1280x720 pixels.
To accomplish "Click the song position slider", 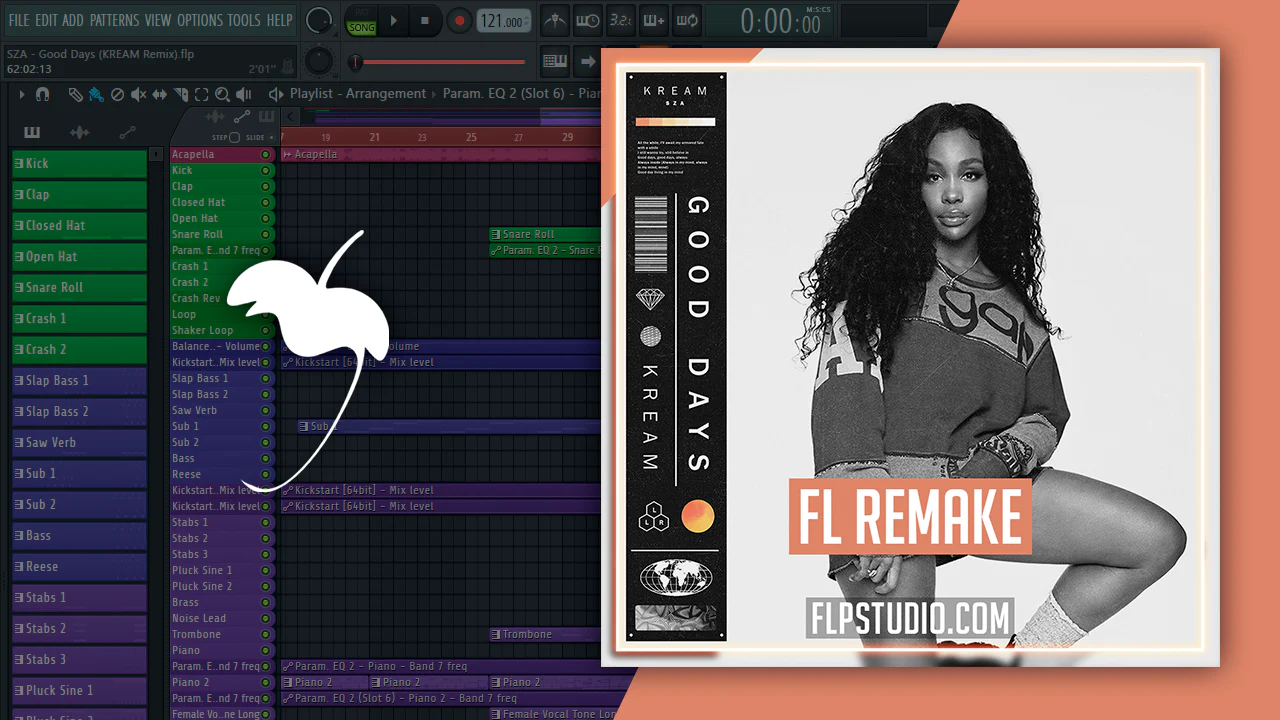I will click(440, 62).
